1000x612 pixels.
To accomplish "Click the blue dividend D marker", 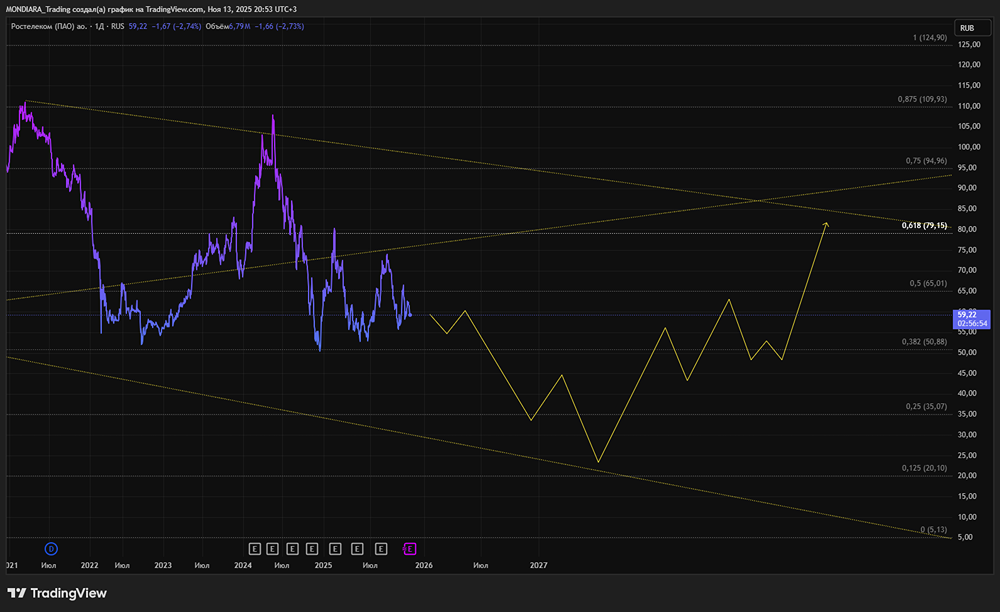I will coord(52,548).
